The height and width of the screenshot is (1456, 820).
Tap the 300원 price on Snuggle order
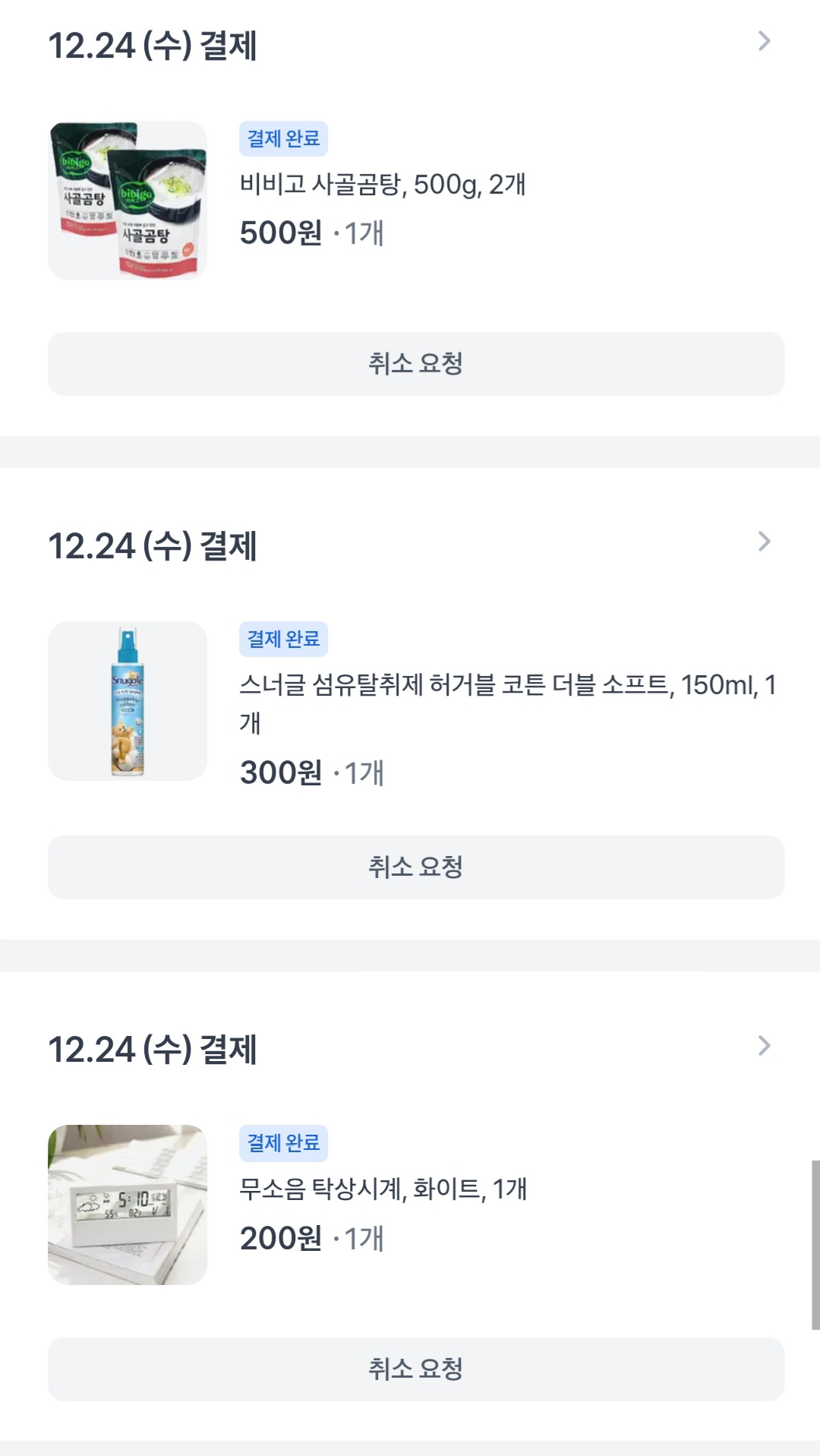click(281, 773)
